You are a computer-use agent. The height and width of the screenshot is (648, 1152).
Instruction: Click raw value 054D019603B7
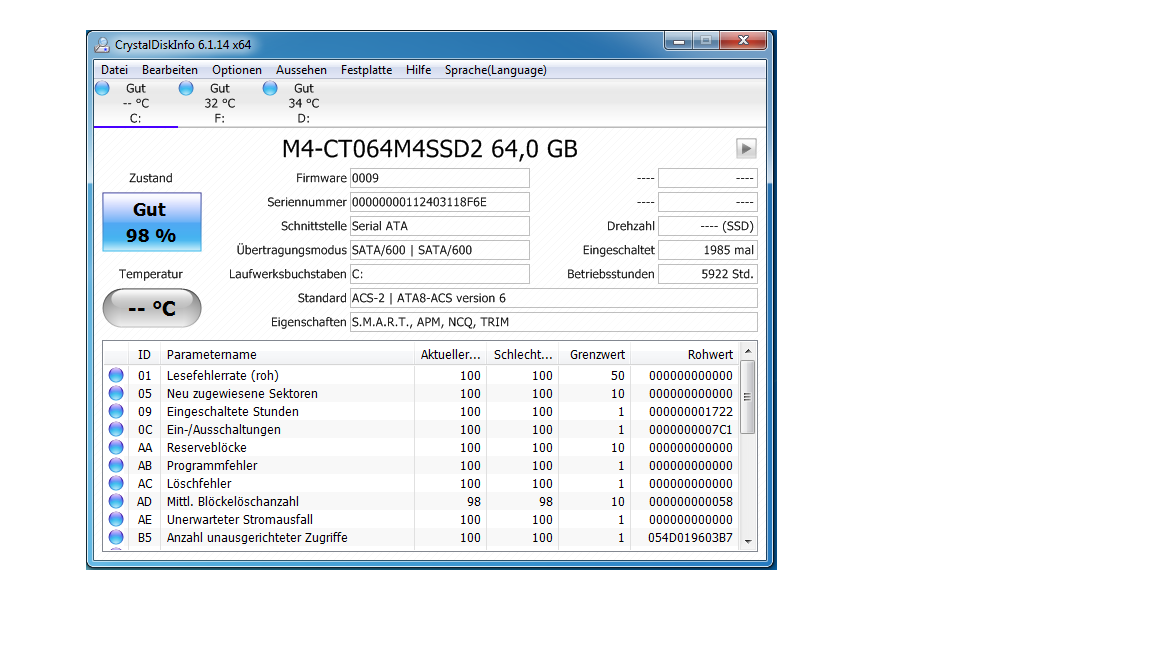(x=690, y=538)
